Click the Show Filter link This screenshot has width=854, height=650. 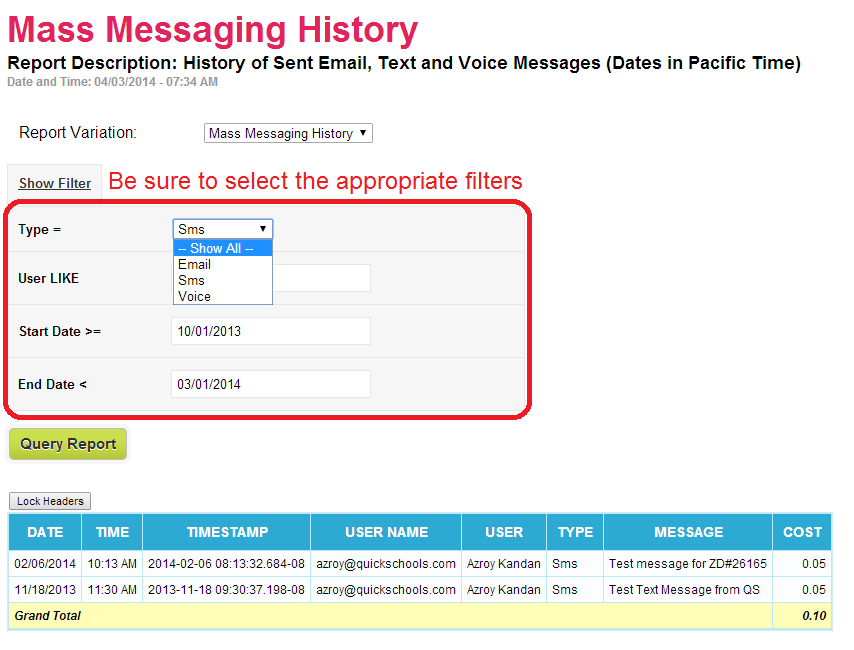tap(54, 183)
